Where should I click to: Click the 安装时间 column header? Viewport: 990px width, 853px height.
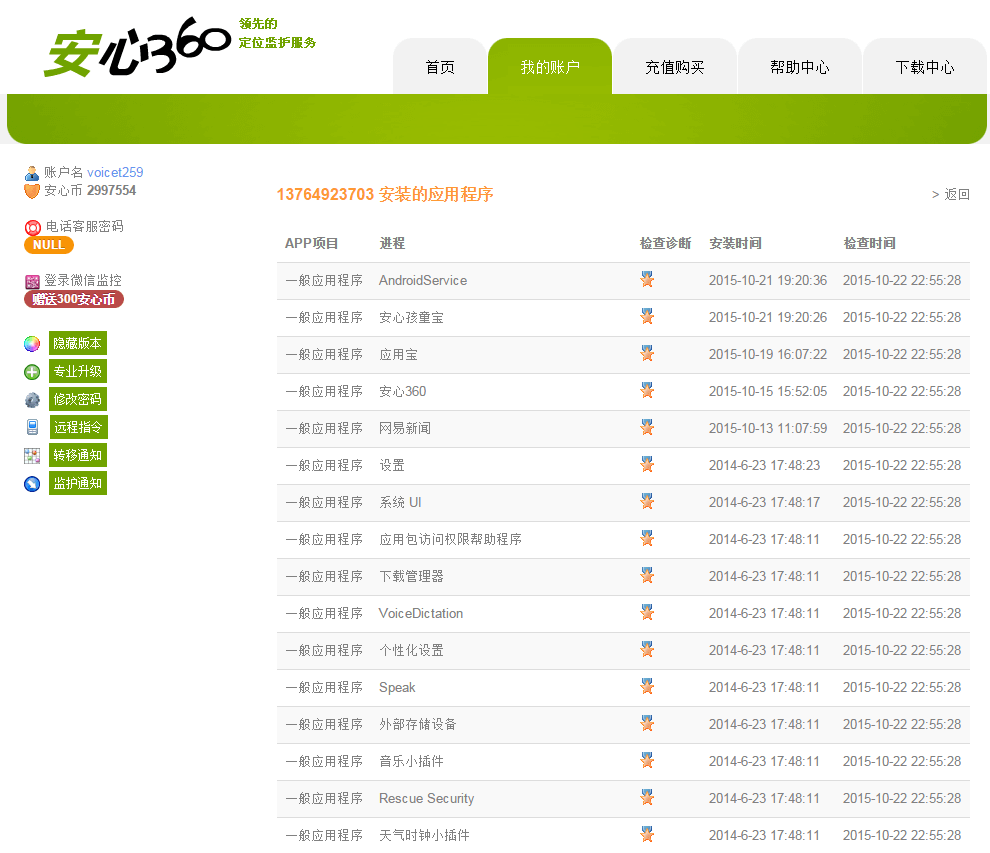point(735,243)
